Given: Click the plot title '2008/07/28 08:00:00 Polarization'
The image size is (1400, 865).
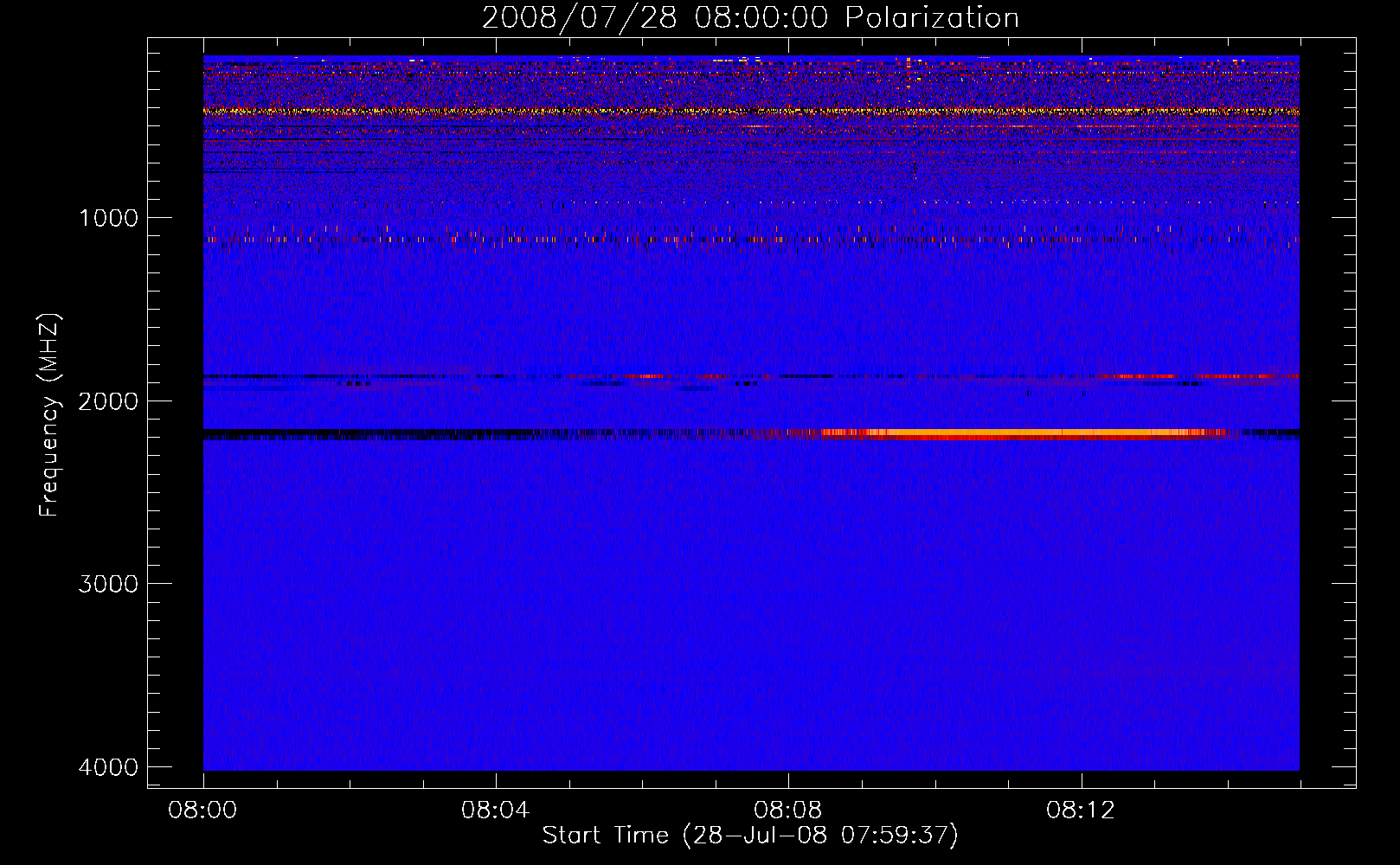Looking at the screenshot, I should click(x=750, y=17).
